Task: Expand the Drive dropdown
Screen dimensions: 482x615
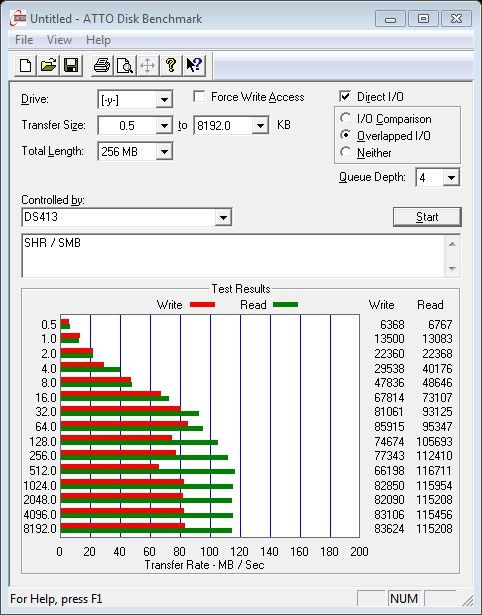Action: (x=164, y=100)
